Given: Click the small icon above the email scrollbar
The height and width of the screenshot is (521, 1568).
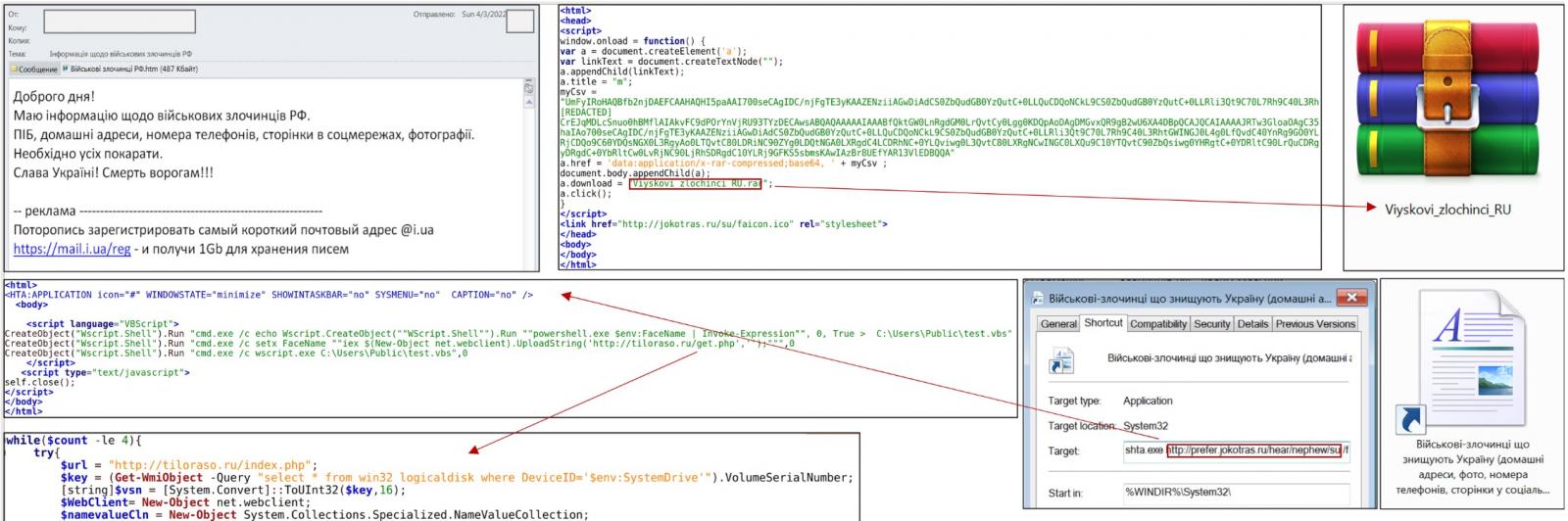Looking at the screenshot, I should 529,87.
